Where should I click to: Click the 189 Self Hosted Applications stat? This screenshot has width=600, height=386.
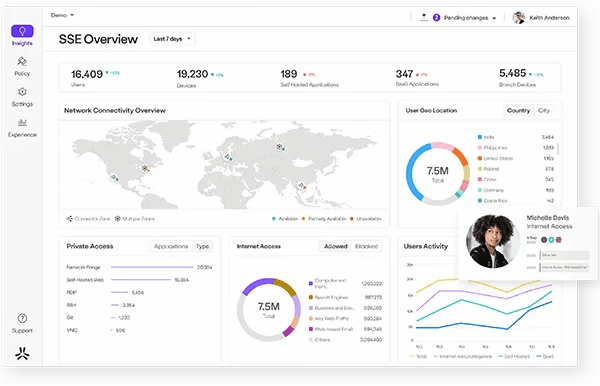point(309,78)
